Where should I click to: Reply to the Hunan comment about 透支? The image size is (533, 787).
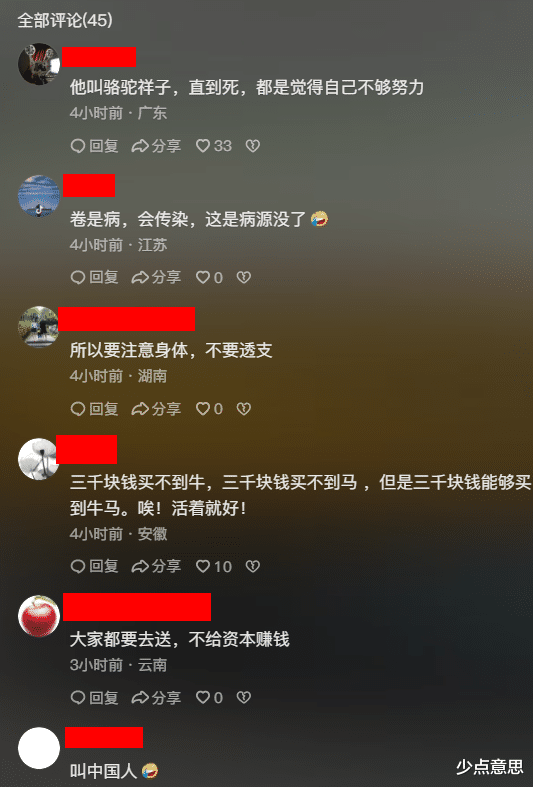coord(94,409)
